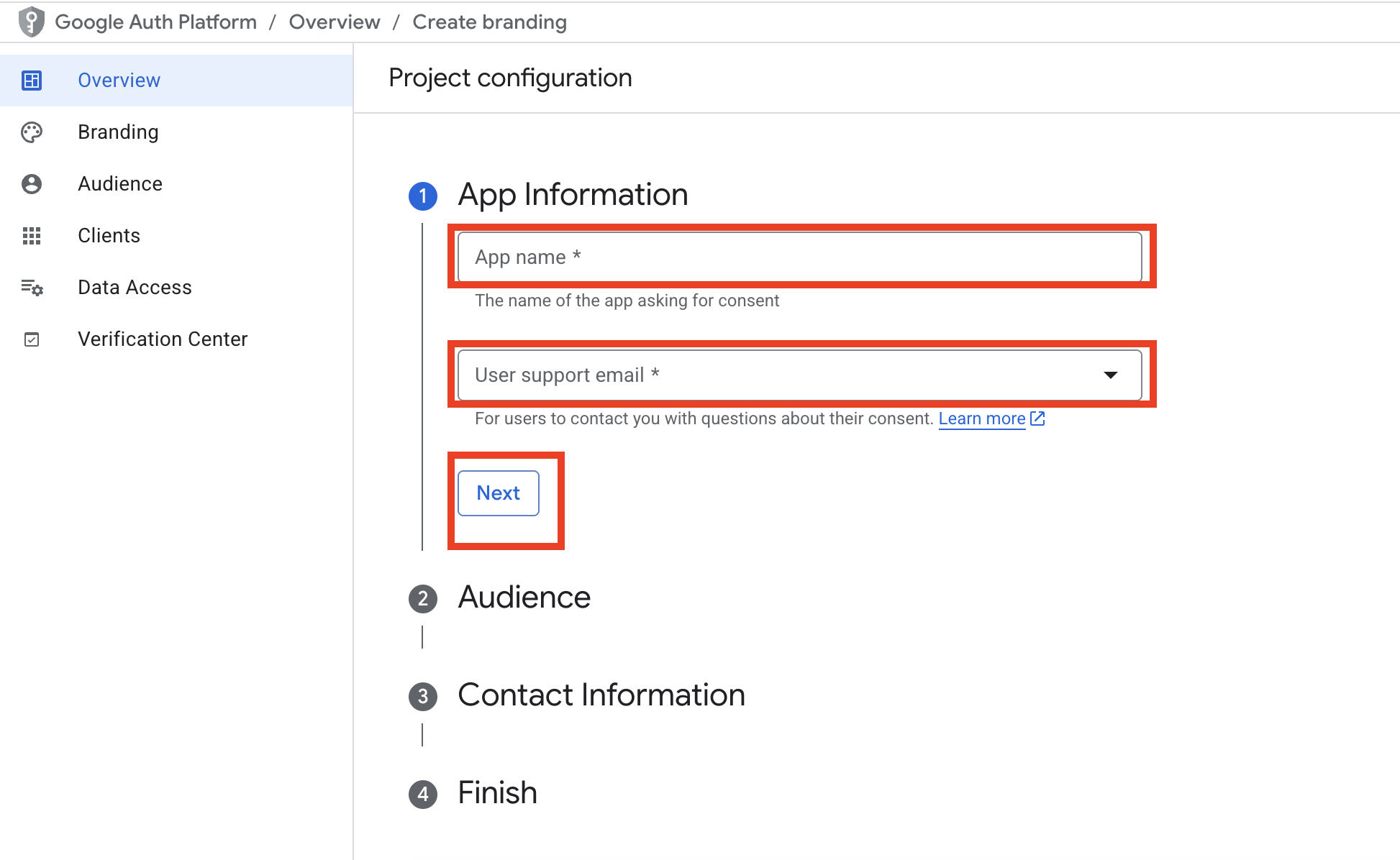
Task: Focus the App name input field
Action: [799, 257]
